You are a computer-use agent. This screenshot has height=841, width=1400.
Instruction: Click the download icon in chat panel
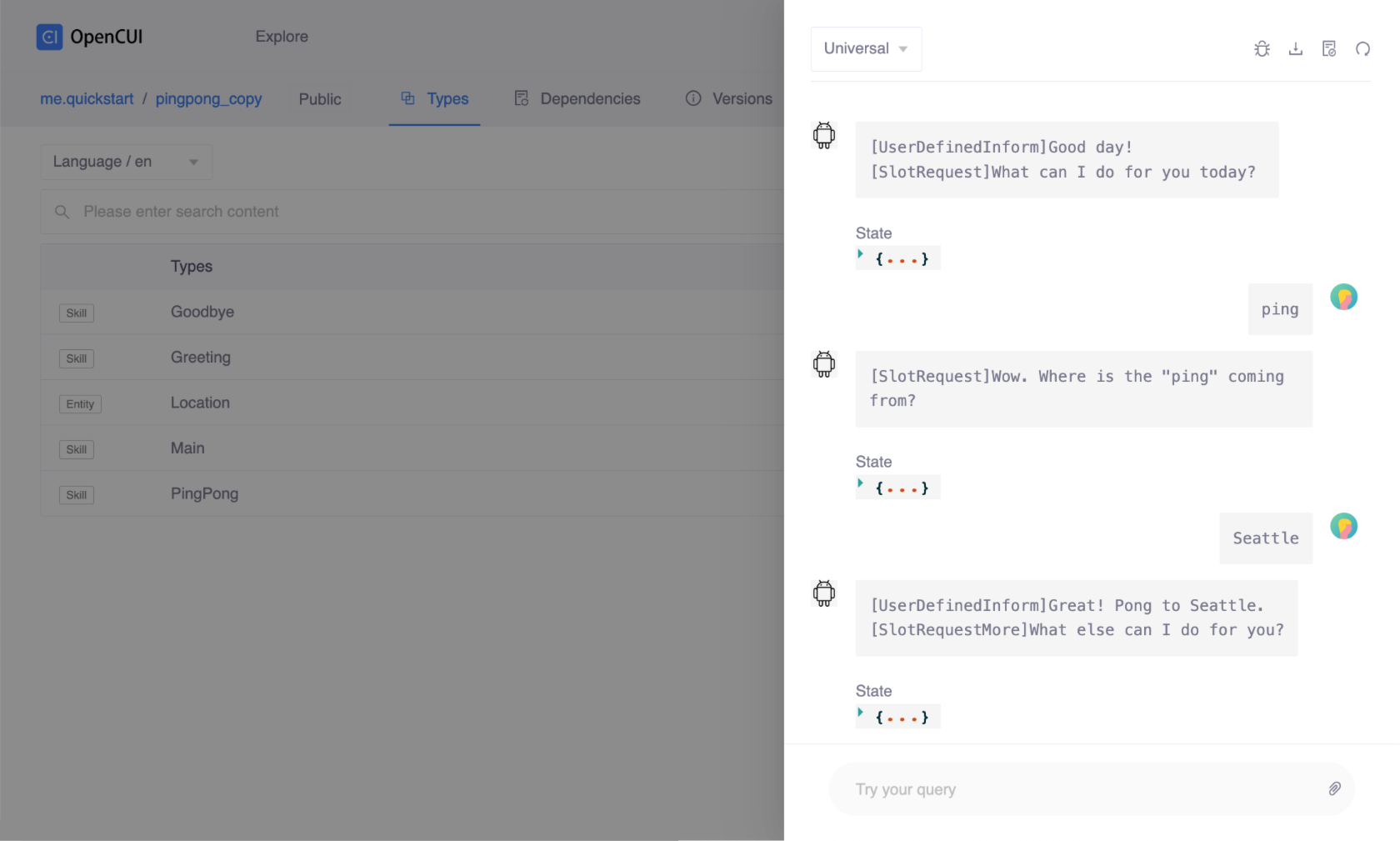tap(1295, 49)
